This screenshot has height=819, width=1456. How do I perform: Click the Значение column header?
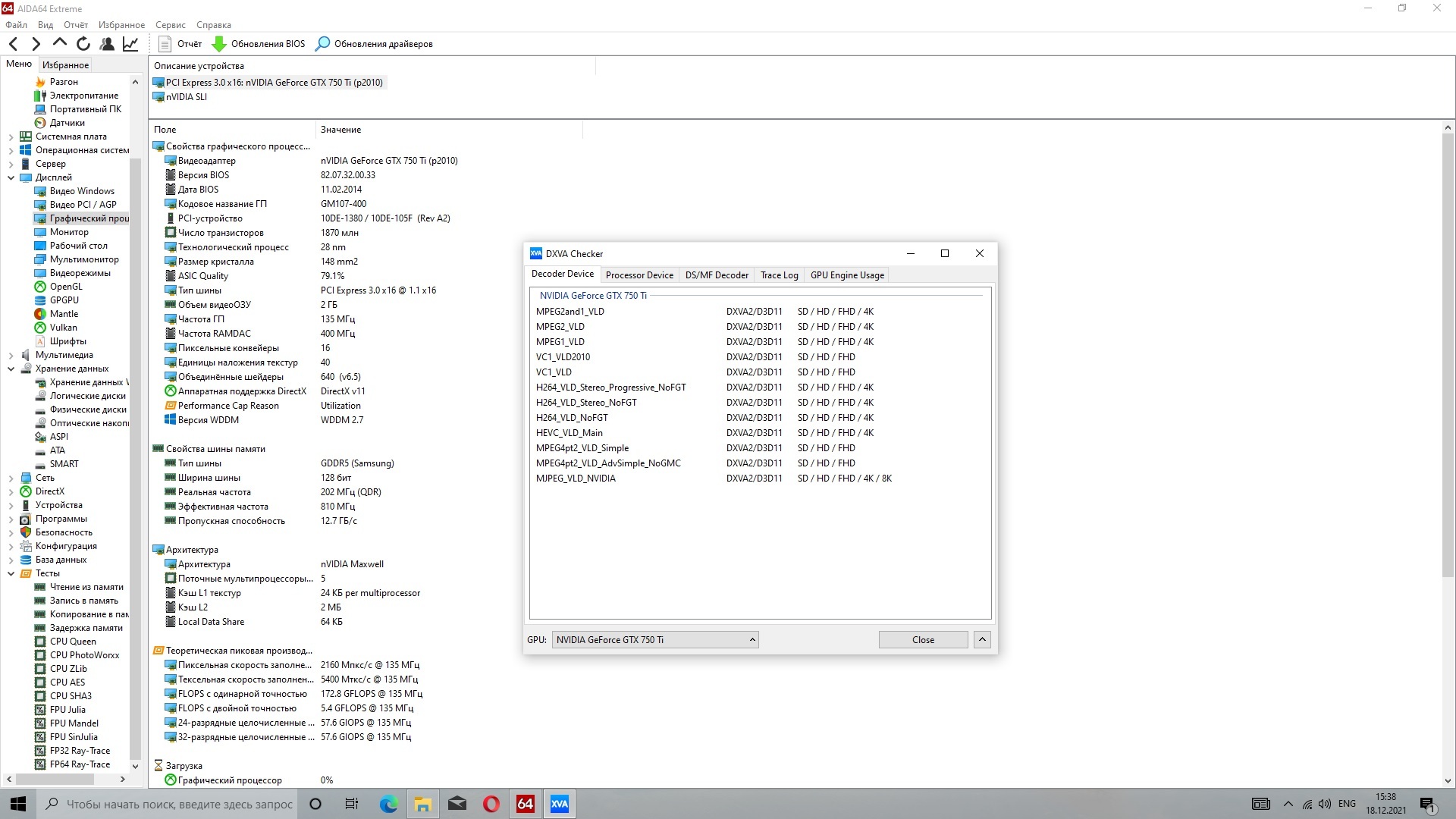(x=449, y=130)
